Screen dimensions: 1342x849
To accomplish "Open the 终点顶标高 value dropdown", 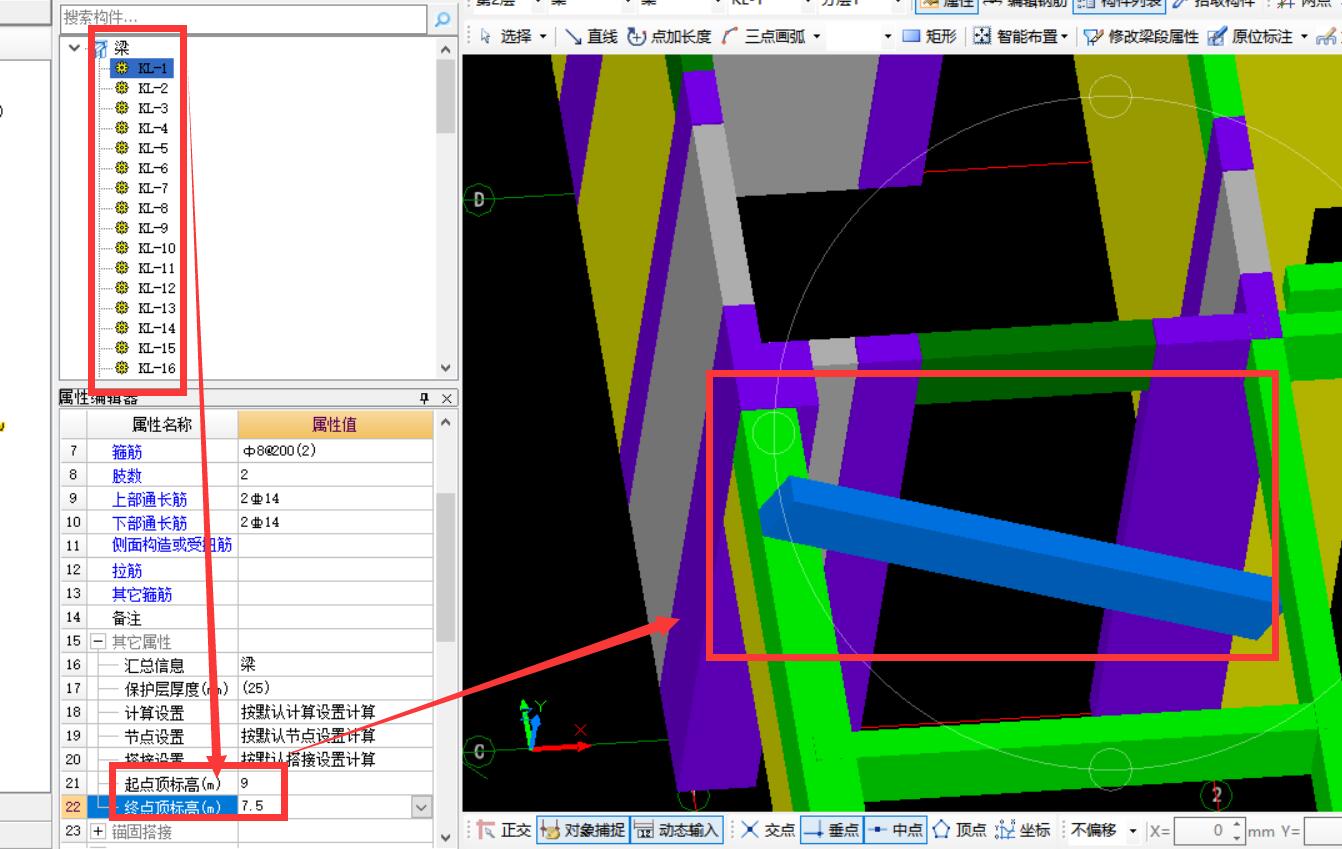I will [x=422, y=806].
